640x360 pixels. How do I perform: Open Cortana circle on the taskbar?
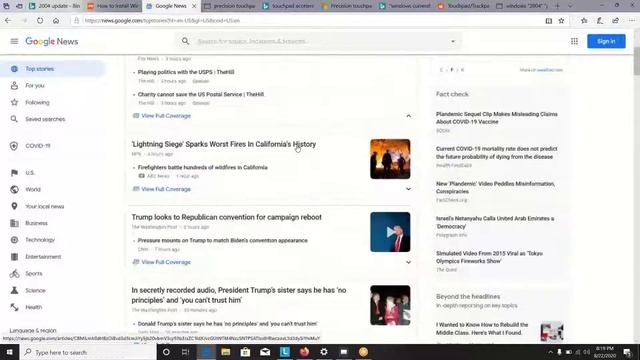(166, 352)
